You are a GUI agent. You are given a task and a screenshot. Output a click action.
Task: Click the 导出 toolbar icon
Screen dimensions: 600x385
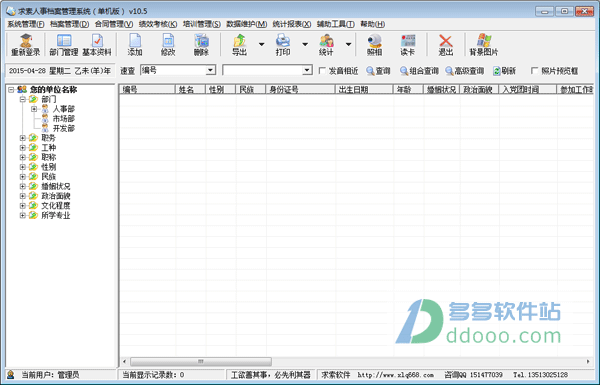pyautogui.click(x=240, y=45)
